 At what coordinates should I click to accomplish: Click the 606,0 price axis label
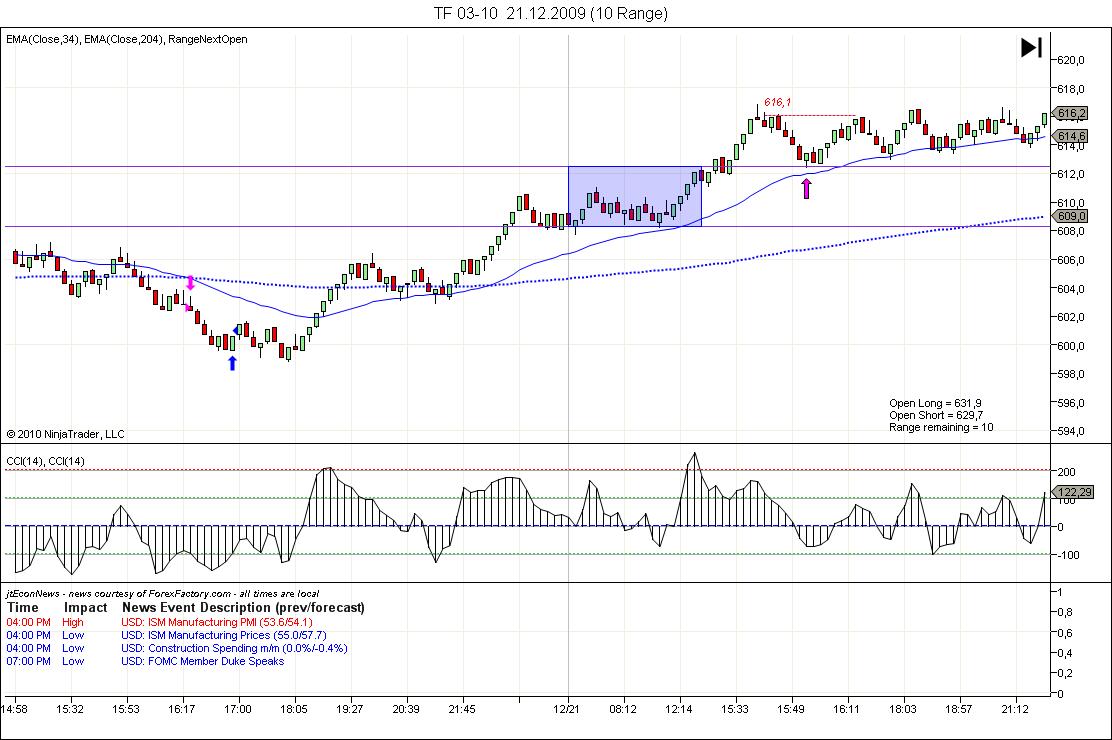(1071, 260)
